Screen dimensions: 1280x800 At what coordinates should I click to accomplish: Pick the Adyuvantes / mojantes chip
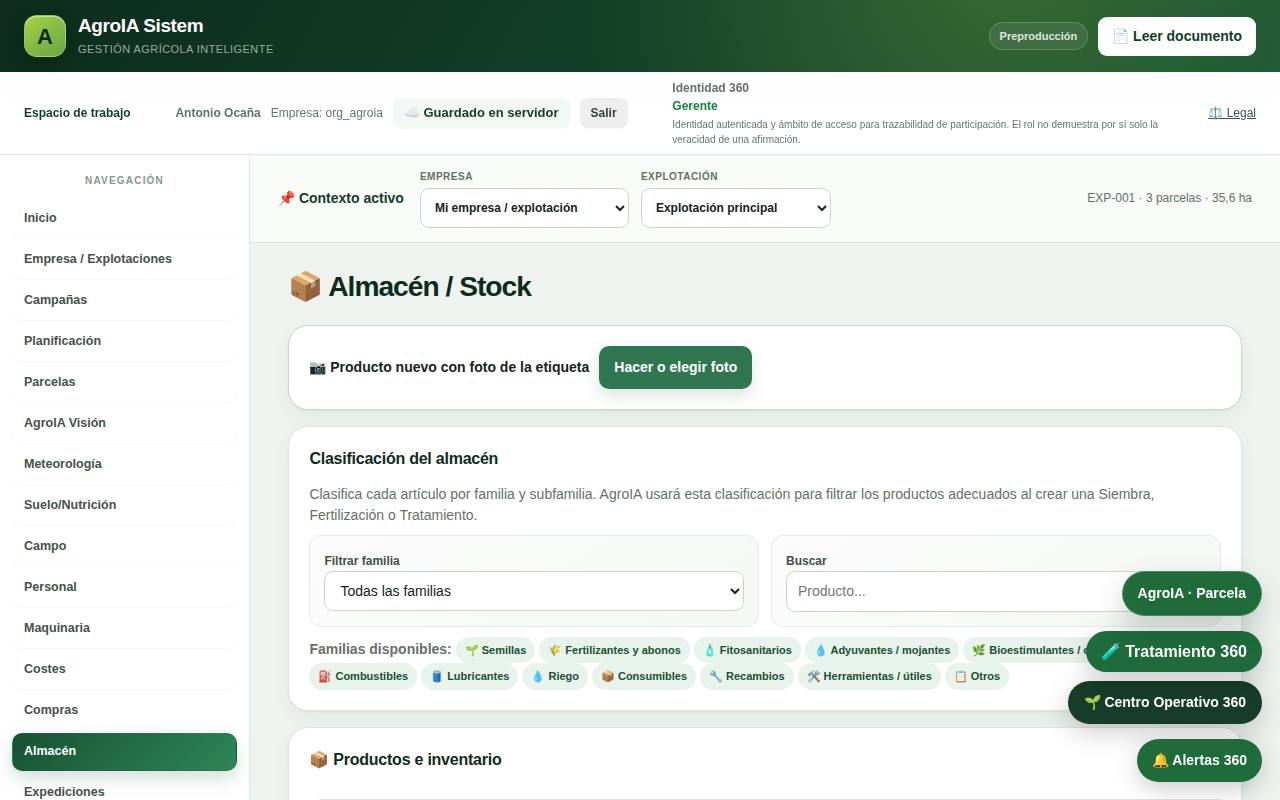882,650
